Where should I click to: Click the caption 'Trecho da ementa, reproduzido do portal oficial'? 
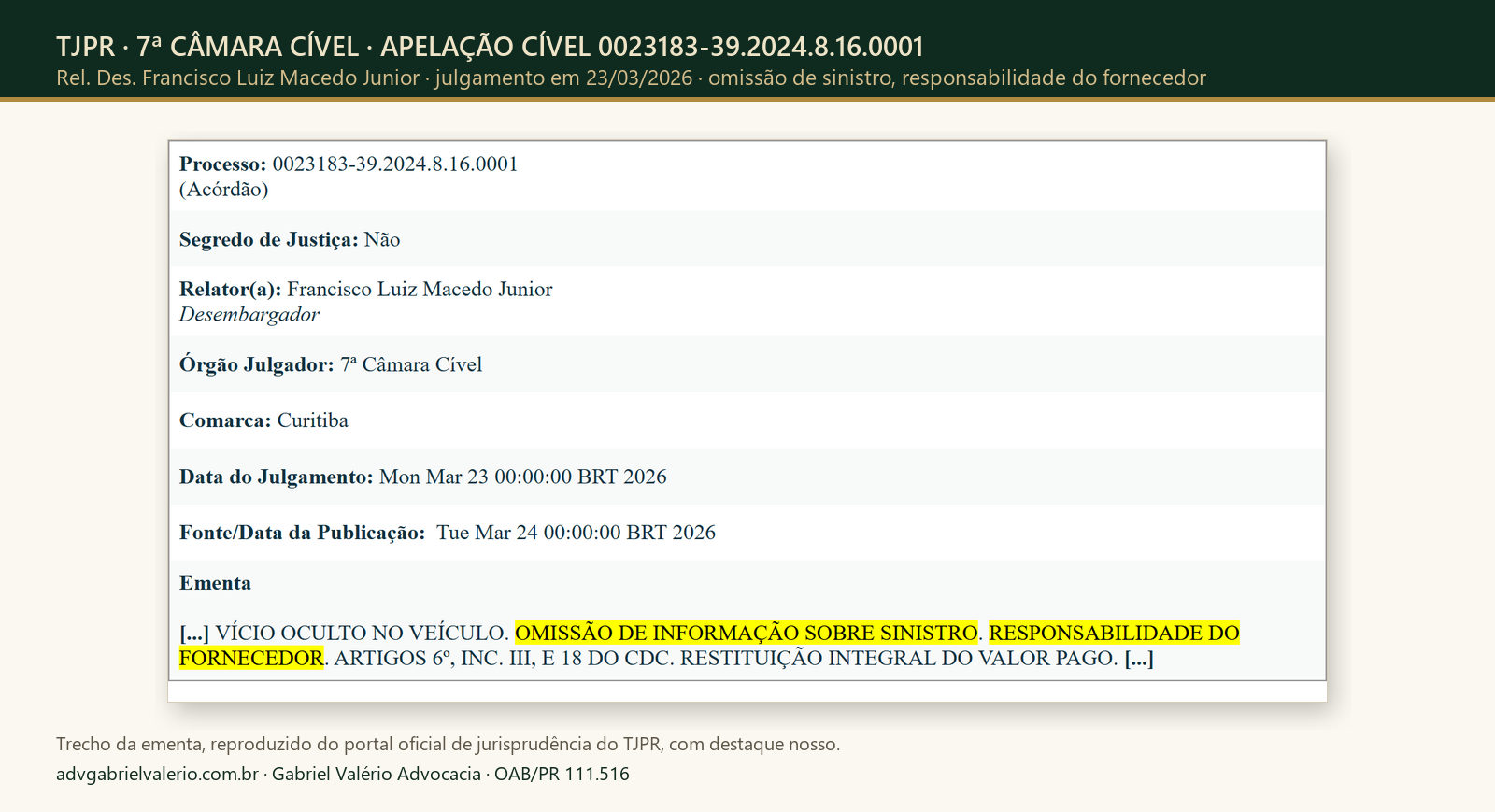pyautogui.click(x=448, y=745)
